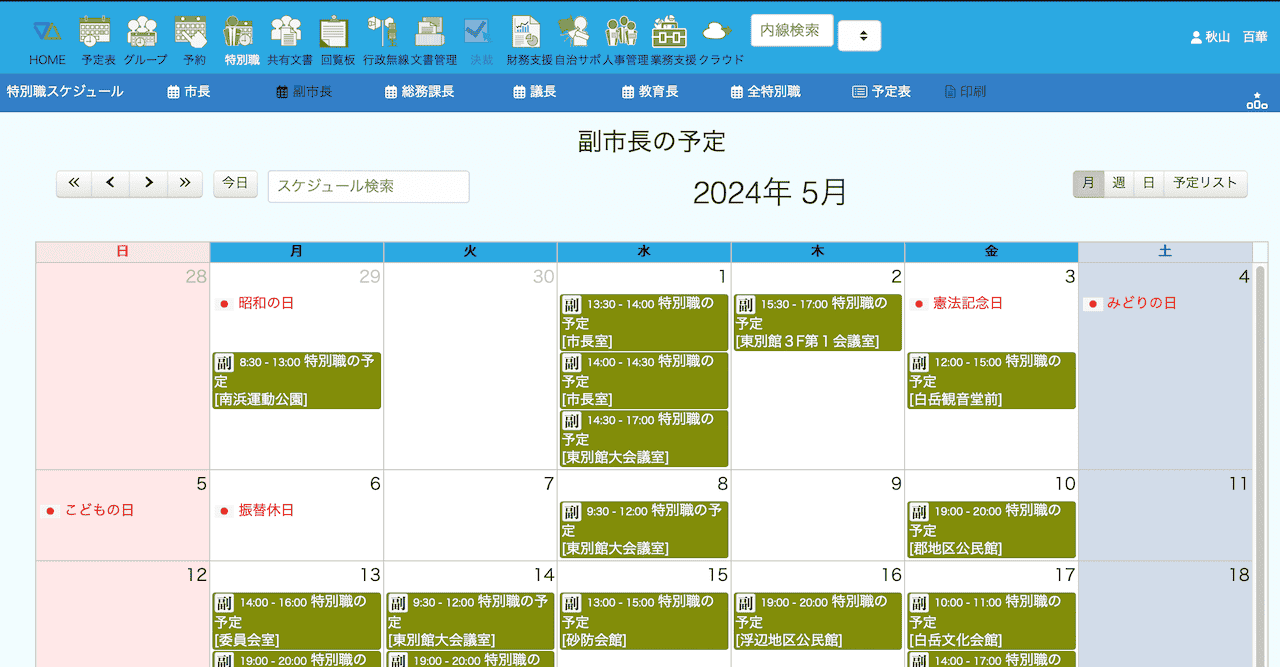The image size is (1280, 667).
Task: Click the 今日 today button
Action: (235, 183)
